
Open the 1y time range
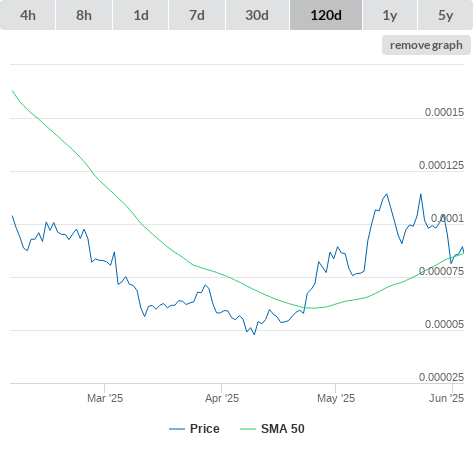pos(390,15)
